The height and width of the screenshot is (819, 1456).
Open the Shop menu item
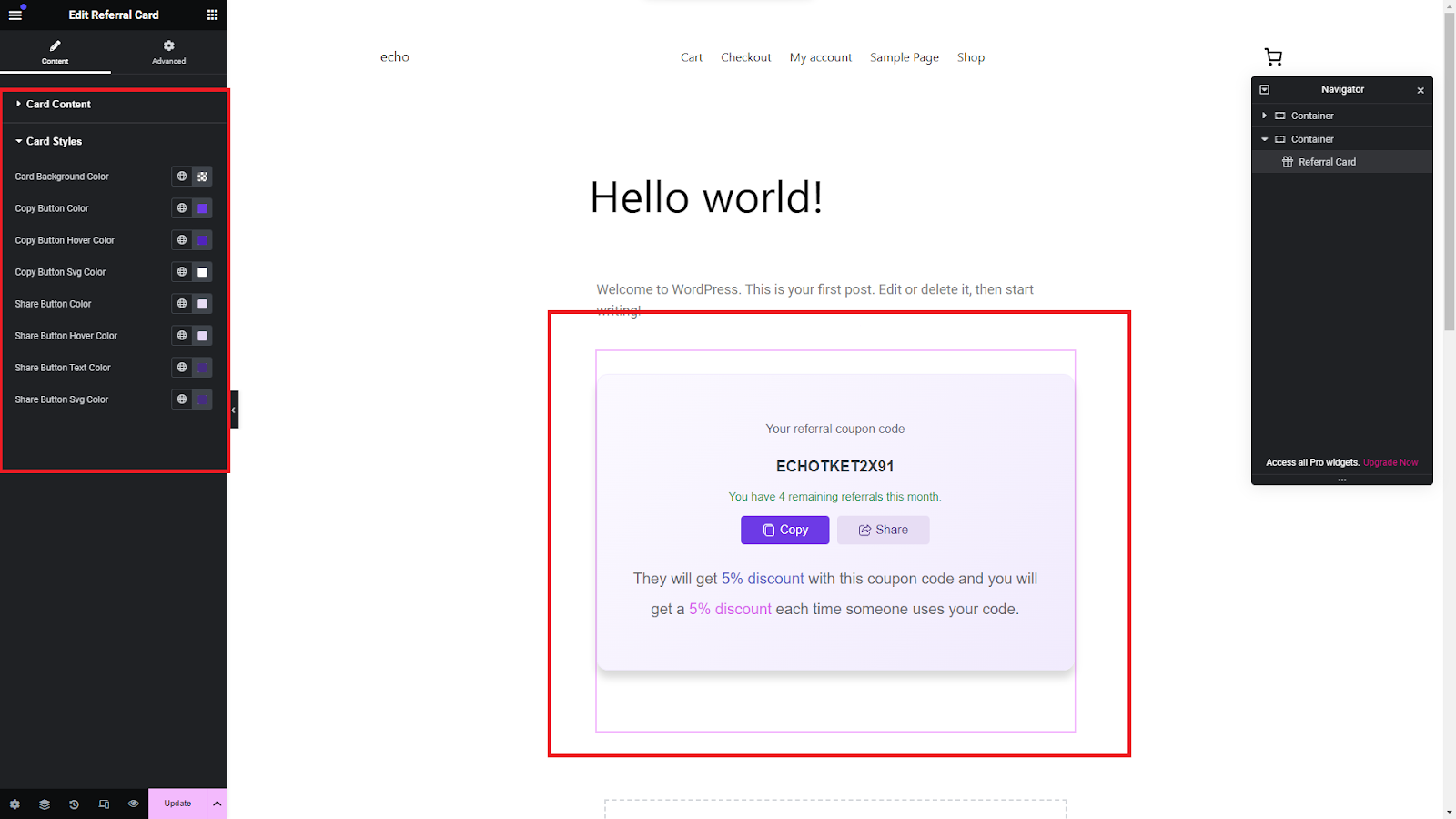click(x=970, y=57)
